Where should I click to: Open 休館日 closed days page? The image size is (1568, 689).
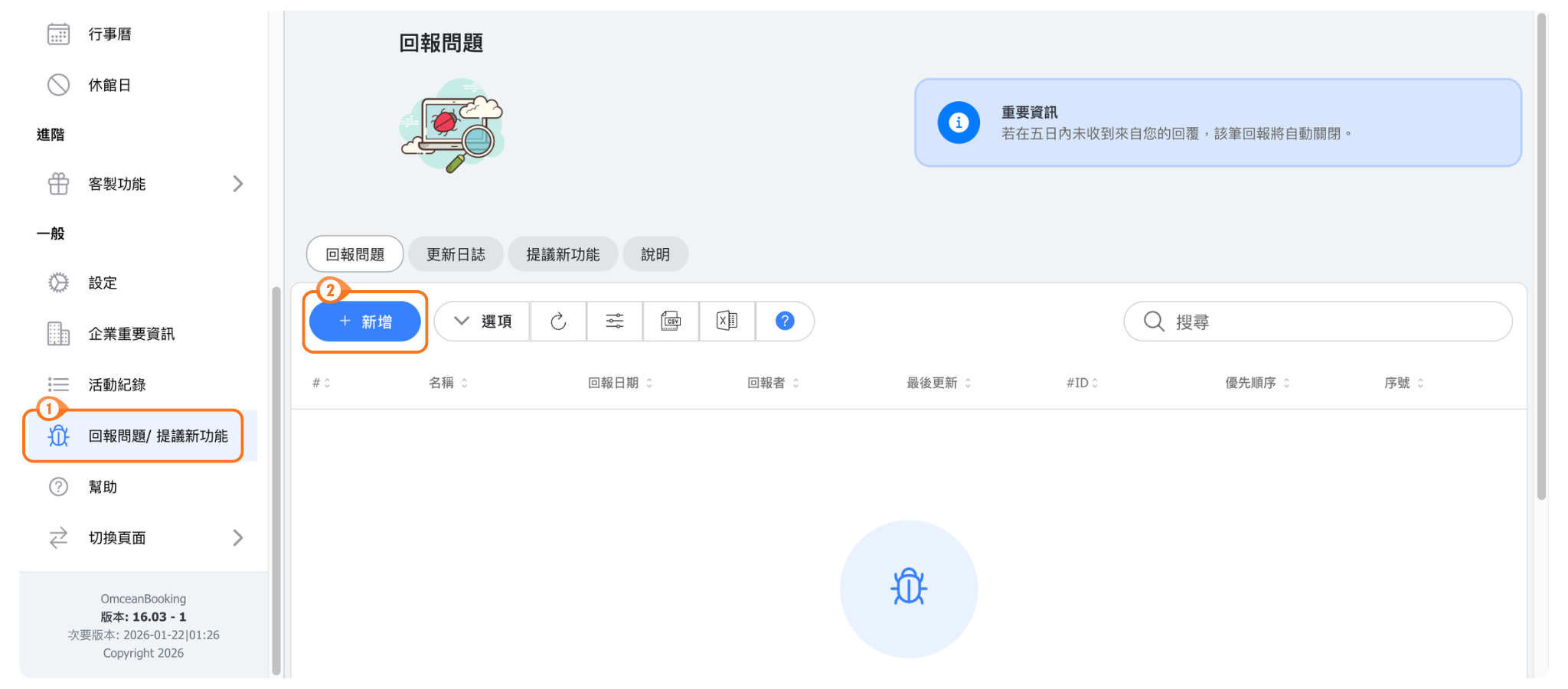pos(109,85)
